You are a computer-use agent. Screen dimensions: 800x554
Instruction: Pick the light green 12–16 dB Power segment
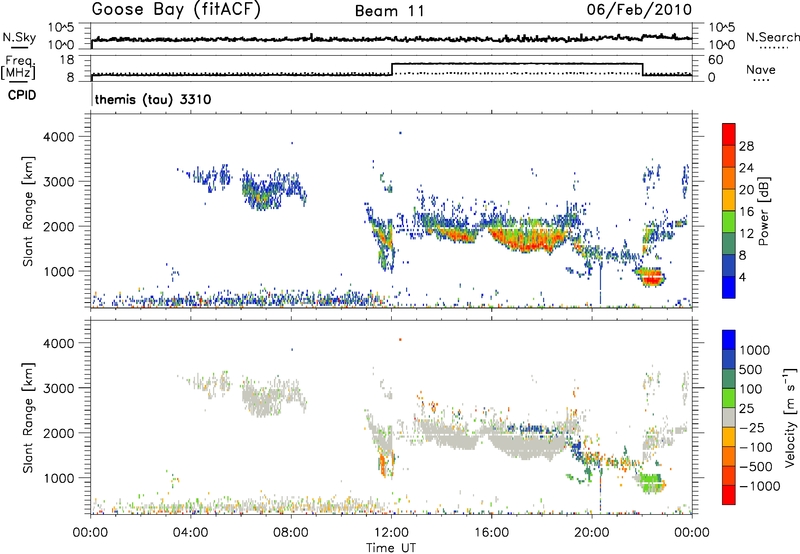pos(729,221)
